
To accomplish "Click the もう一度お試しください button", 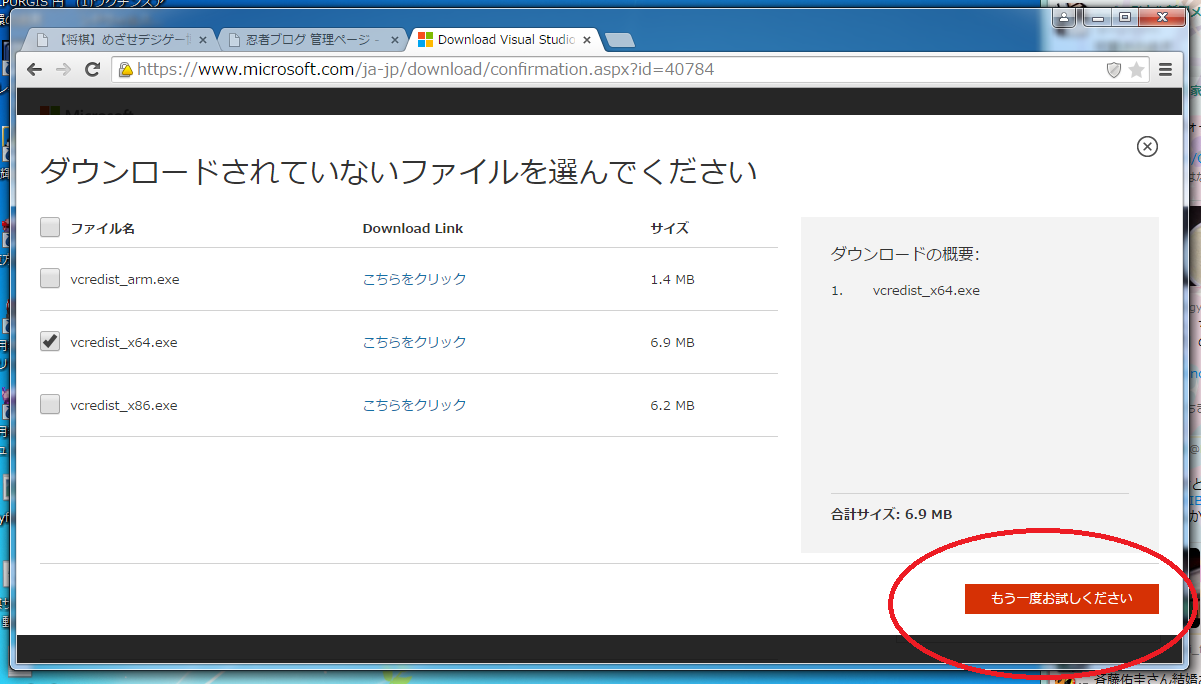I will 1061,599.
